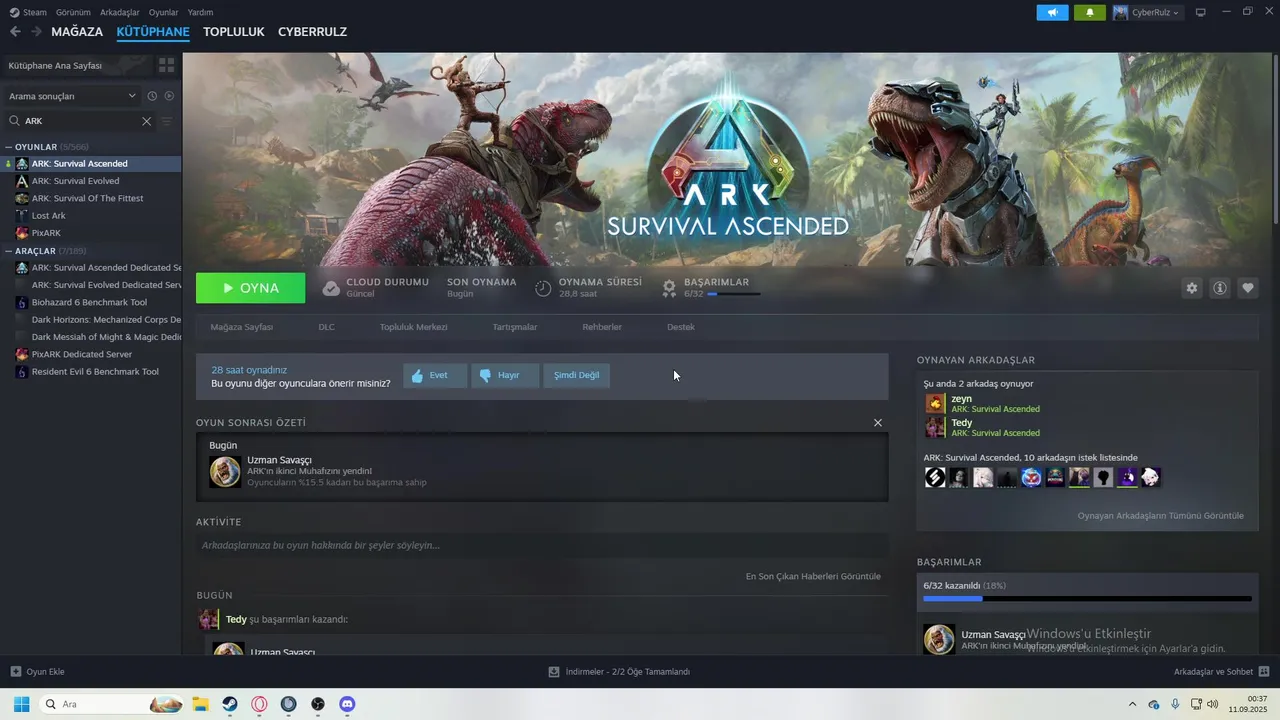1280x720 pixels.
Task: Recommend game with Evet thumbs up
Action: point(435,375)
